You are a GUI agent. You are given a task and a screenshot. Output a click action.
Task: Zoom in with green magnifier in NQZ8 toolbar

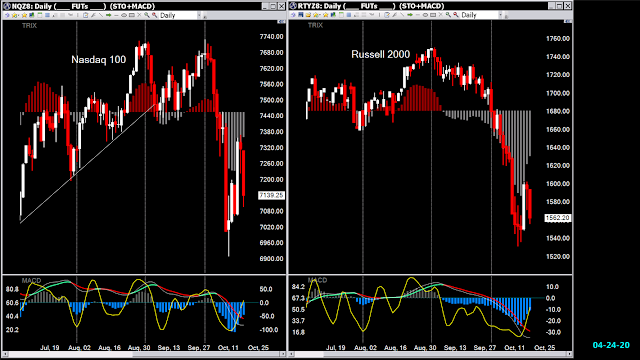[147, 15]
